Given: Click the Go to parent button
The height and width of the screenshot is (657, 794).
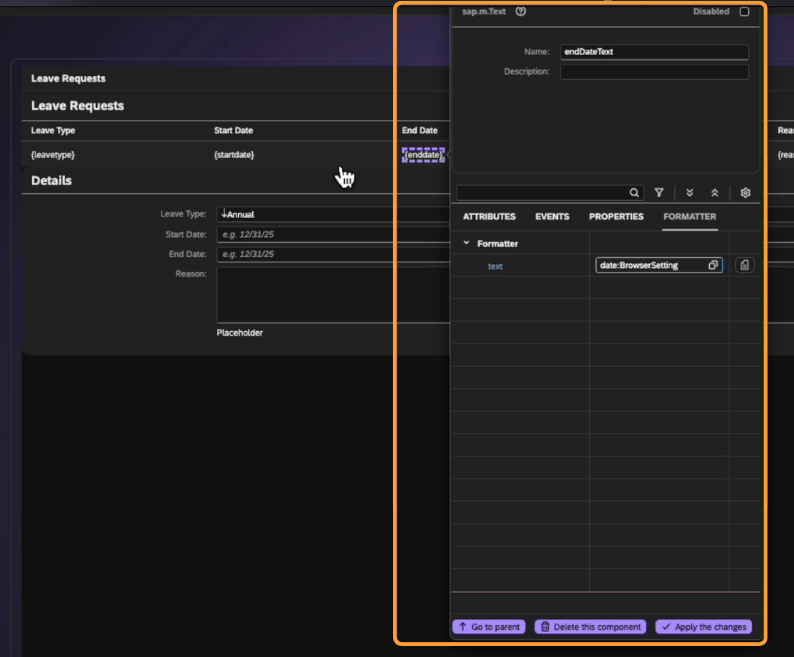Looking at the screenshot, I should tap(489, 627).
